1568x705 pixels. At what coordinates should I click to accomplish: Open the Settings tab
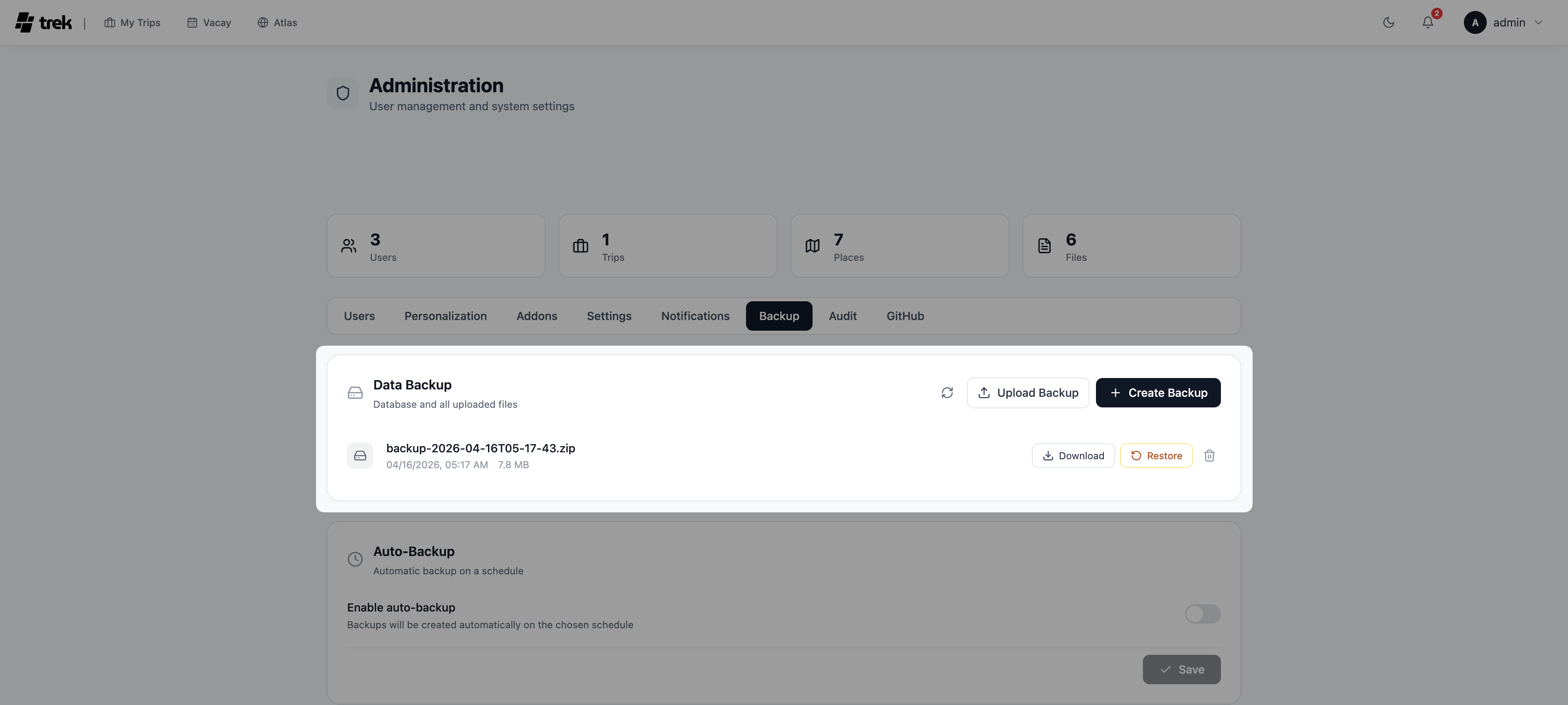609,316
